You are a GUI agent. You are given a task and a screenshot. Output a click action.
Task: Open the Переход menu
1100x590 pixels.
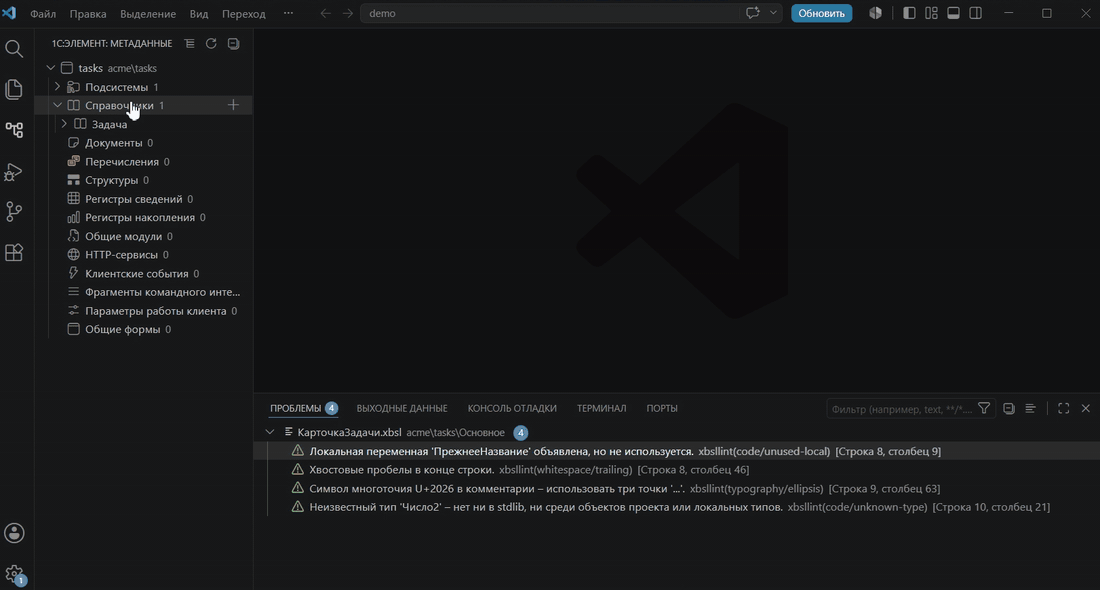(x=243, y=13)
